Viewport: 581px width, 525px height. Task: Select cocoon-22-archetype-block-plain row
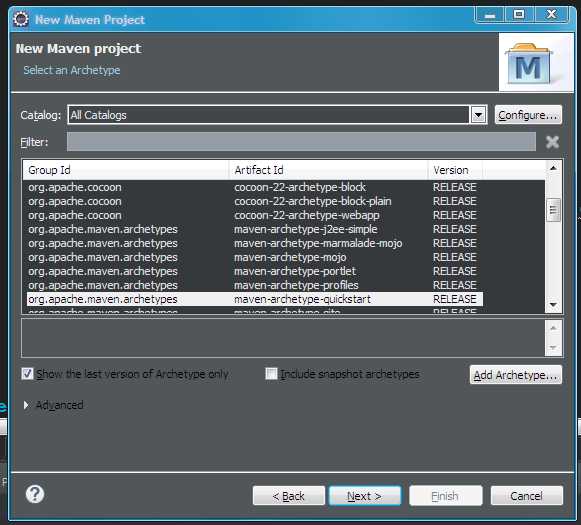coord(254,201)
